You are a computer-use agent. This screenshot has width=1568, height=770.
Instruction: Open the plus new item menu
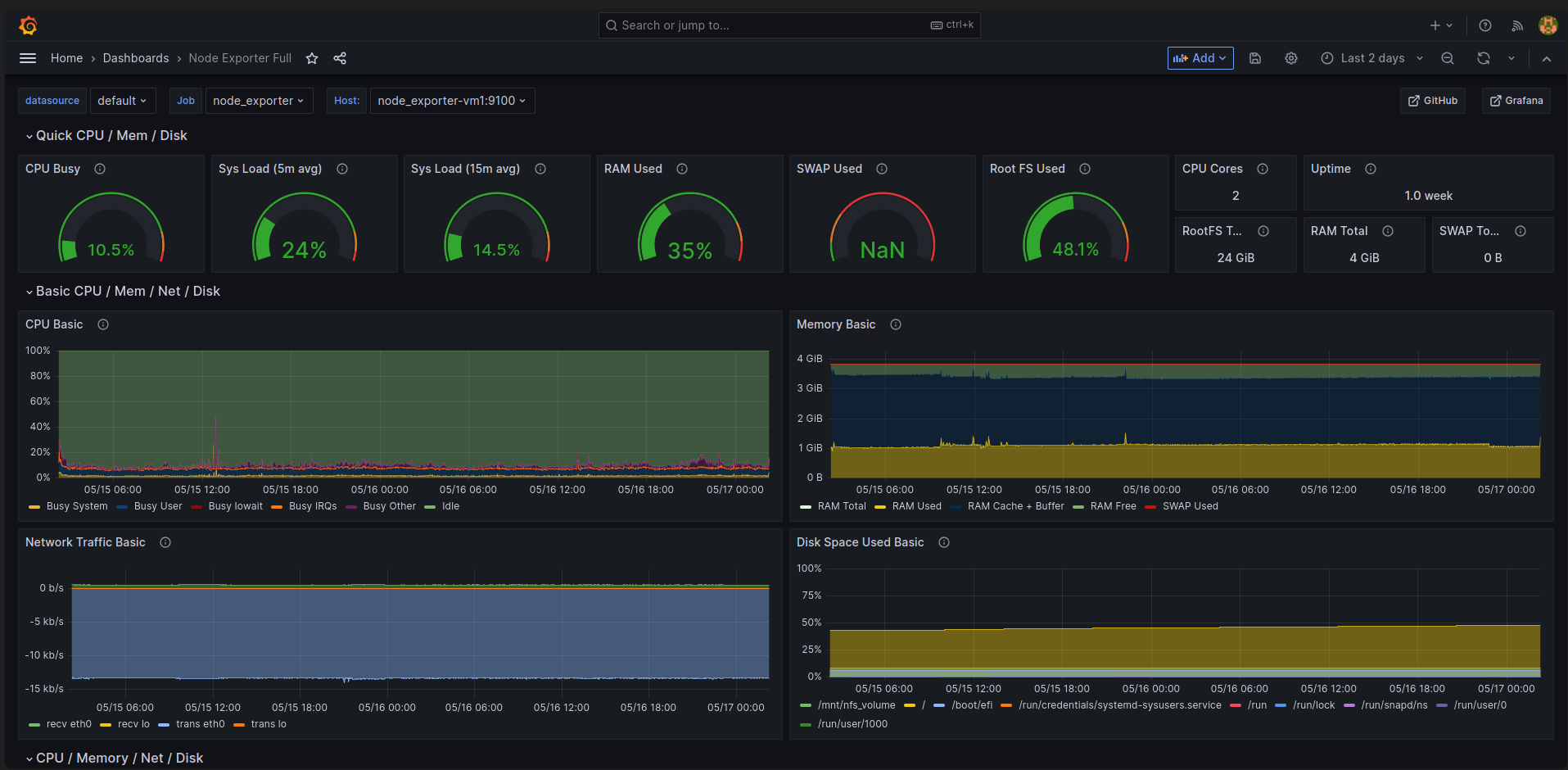pos(1441,25)
